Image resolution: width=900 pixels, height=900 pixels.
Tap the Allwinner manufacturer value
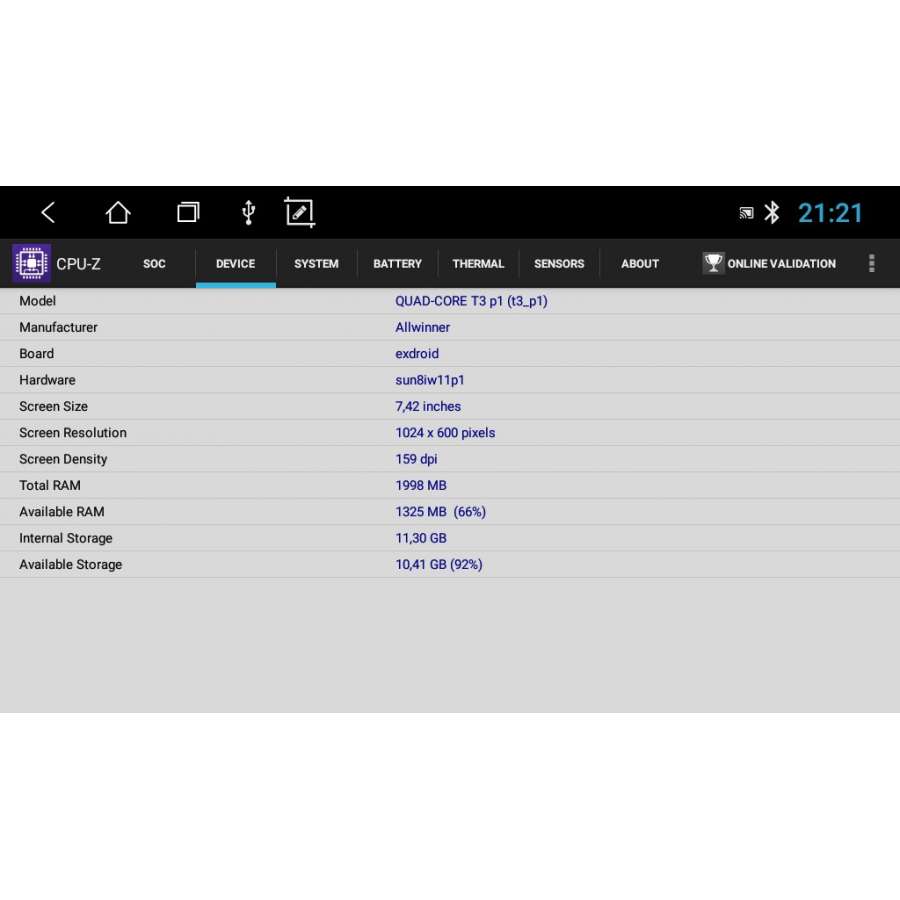coord(422,327)
